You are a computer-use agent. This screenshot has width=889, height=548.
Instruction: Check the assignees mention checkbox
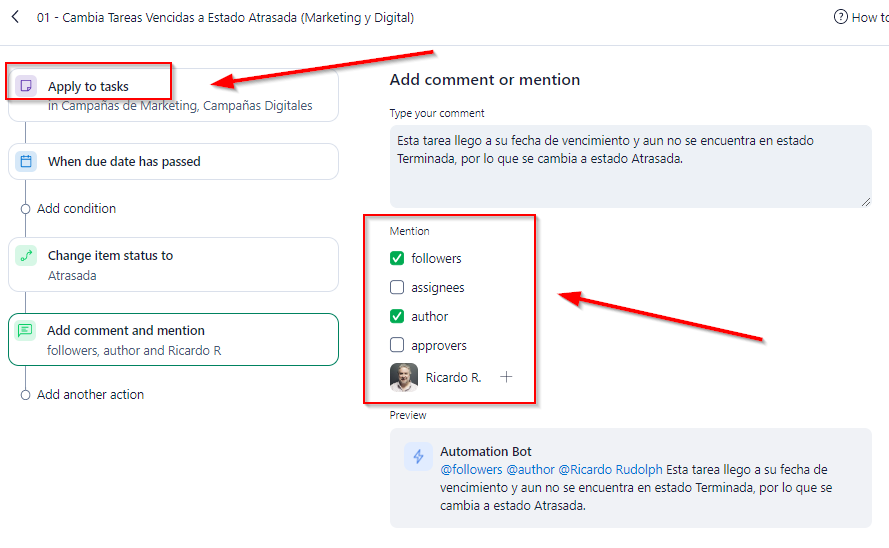click(x=397, y=287)
